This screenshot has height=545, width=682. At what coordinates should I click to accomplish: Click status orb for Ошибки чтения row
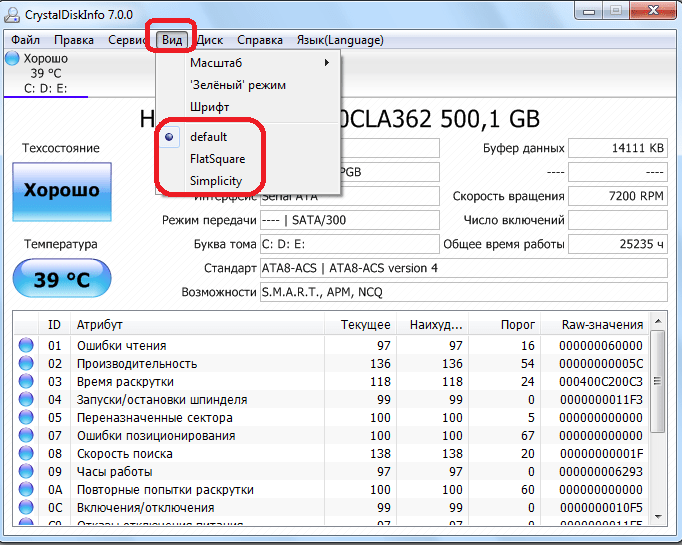coord(26,345)
